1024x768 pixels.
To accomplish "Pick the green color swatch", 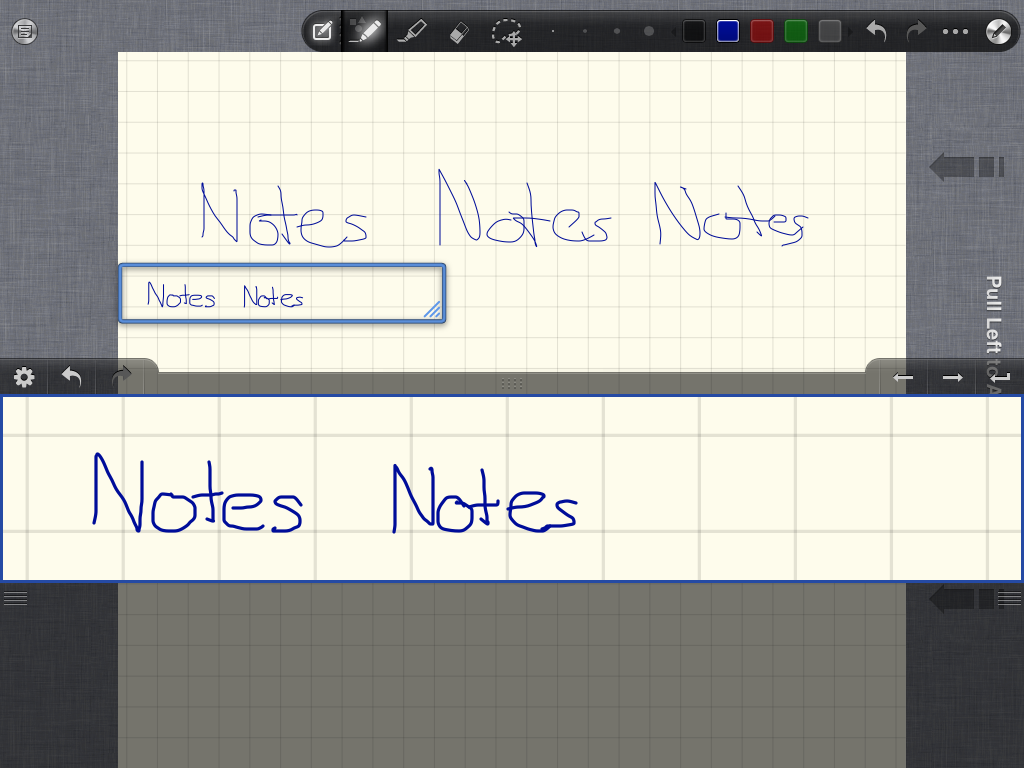I will pyautogui.click(x=795, y=31).
